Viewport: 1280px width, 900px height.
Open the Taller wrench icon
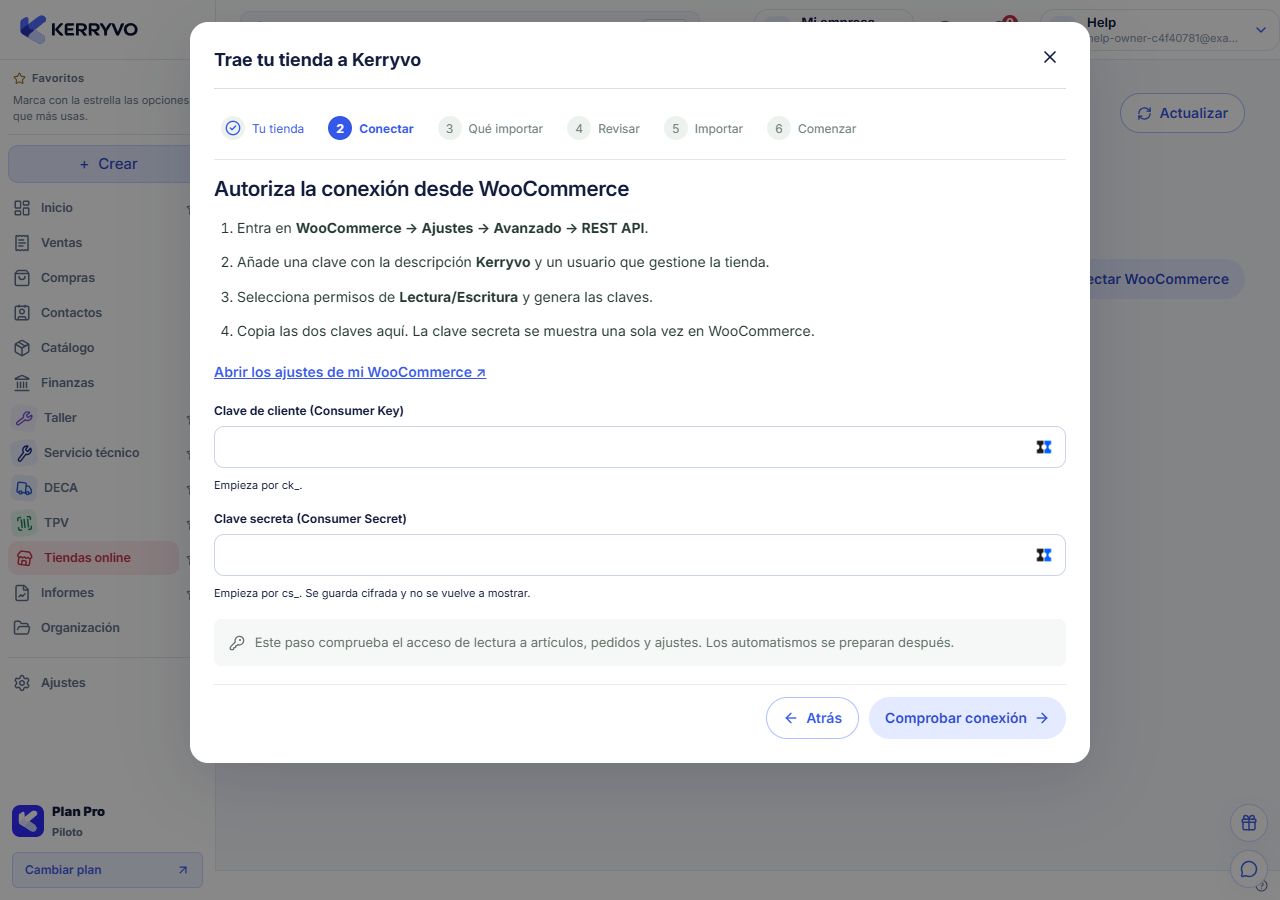coord(24,418)
